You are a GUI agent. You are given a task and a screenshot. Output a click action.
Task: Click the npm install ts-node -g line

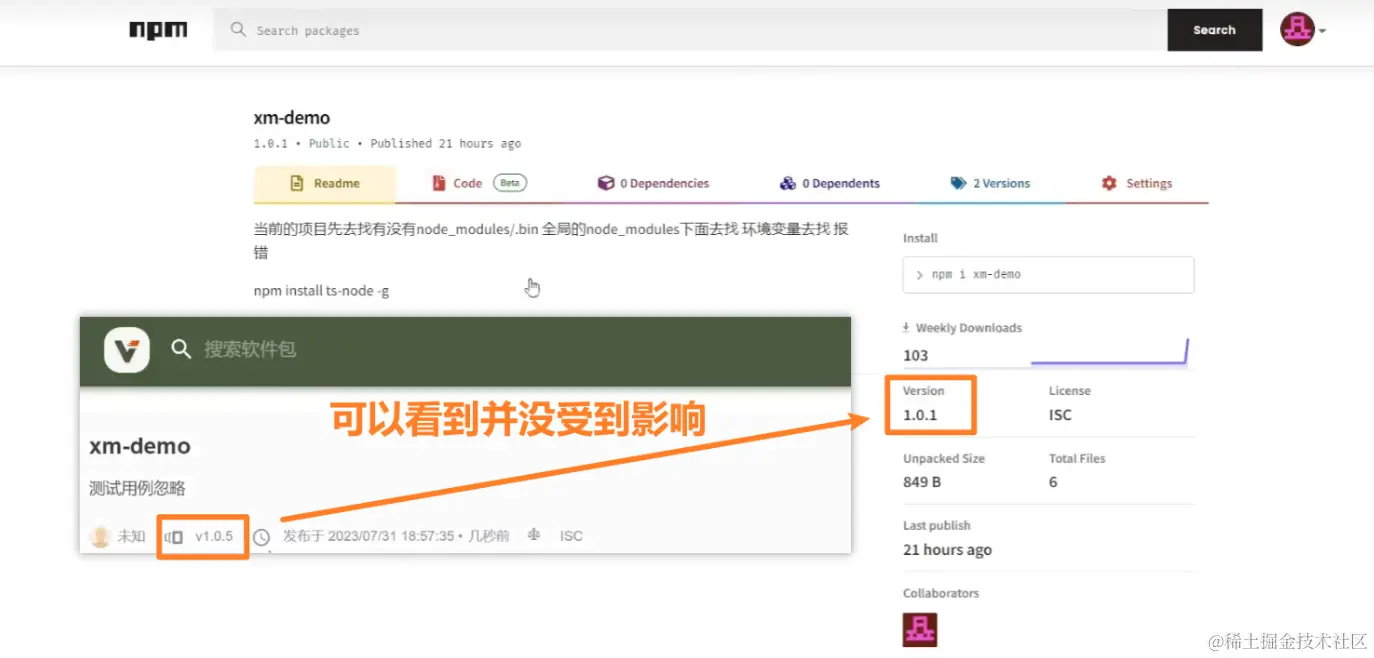coord(322,291)
